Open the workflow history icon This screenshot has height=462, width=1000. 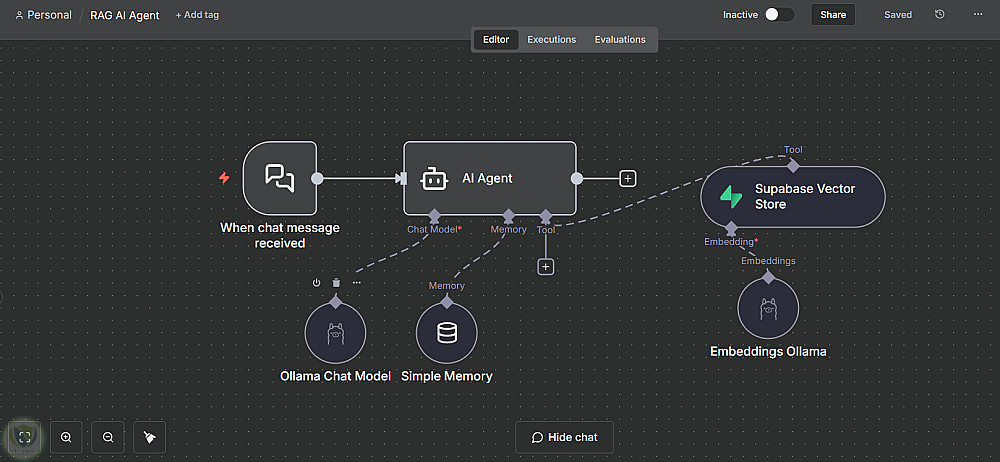click(939, 15)
